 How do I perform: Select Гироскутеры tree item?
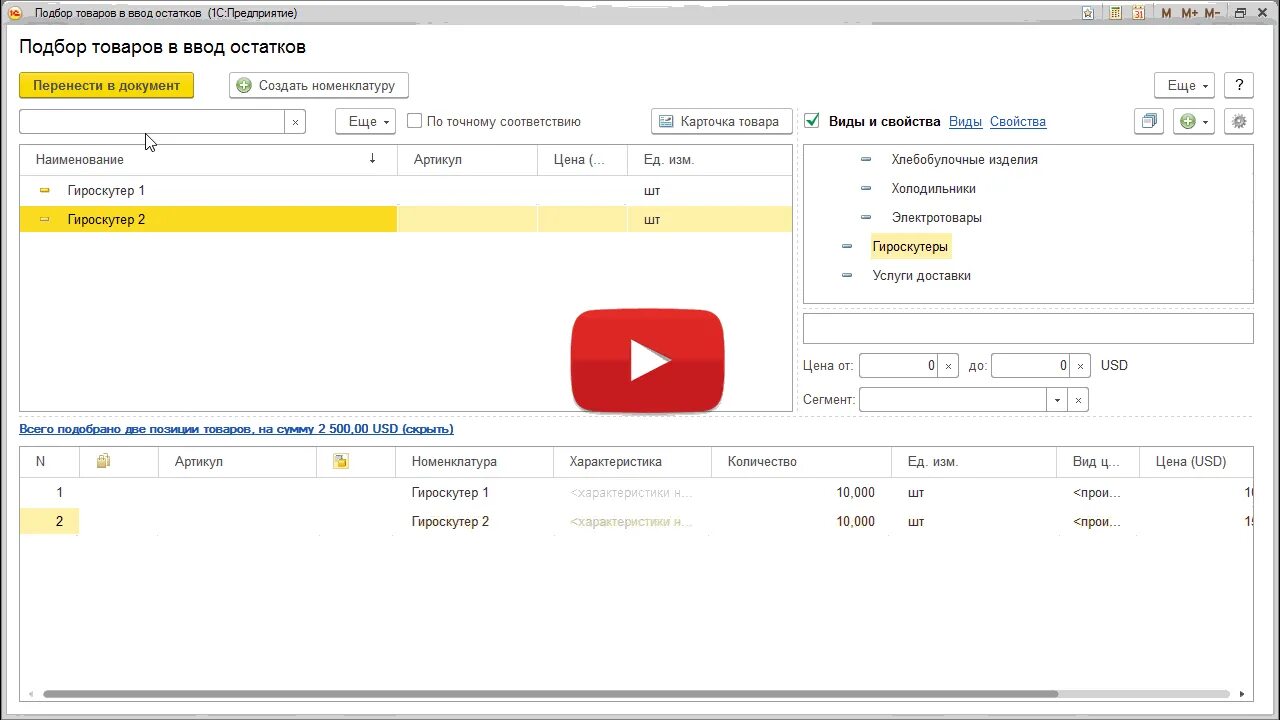click(910, 246)
